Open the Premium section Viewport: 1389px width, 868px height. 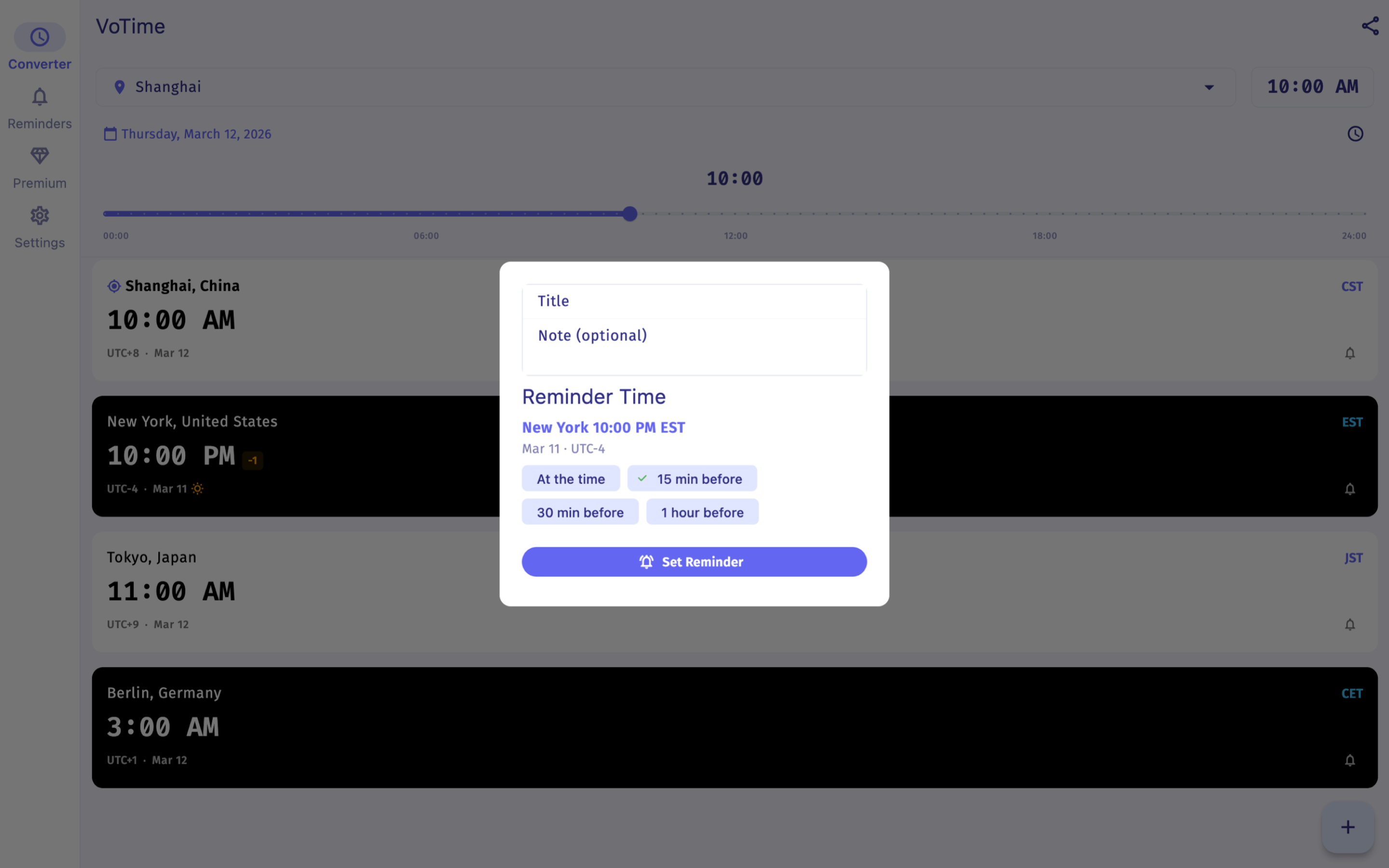[40, 168]
